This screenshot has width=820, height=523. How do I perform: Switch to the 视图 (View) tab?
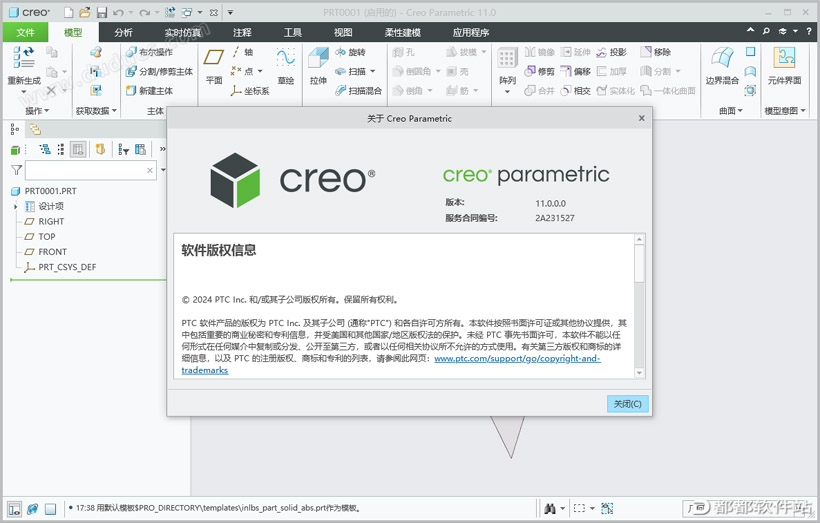[x=343, y=32]
